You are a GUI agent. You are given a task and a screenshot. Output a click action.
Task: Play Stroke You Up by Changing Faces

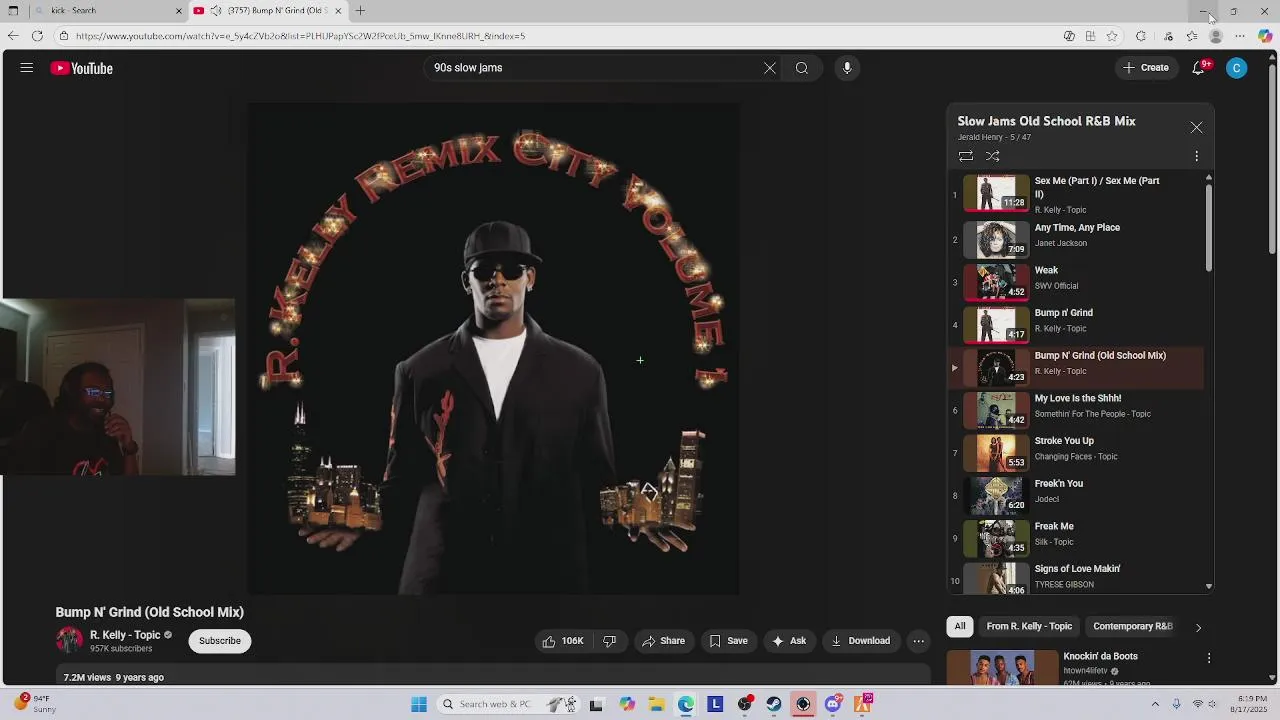click(x=1077, y=452)
